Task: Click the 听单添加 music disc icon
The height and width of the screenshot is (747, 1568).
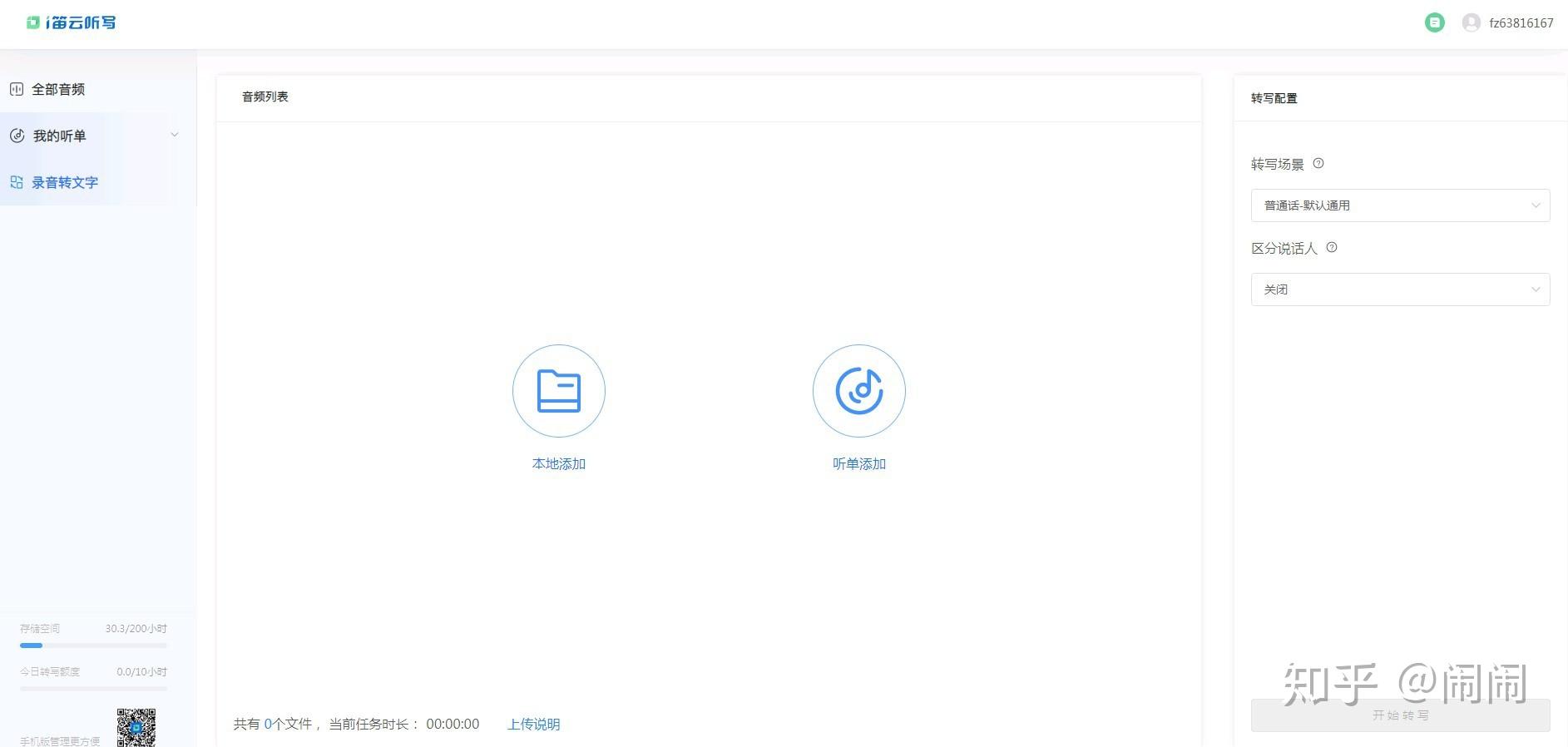Action: tap(859, 391)
